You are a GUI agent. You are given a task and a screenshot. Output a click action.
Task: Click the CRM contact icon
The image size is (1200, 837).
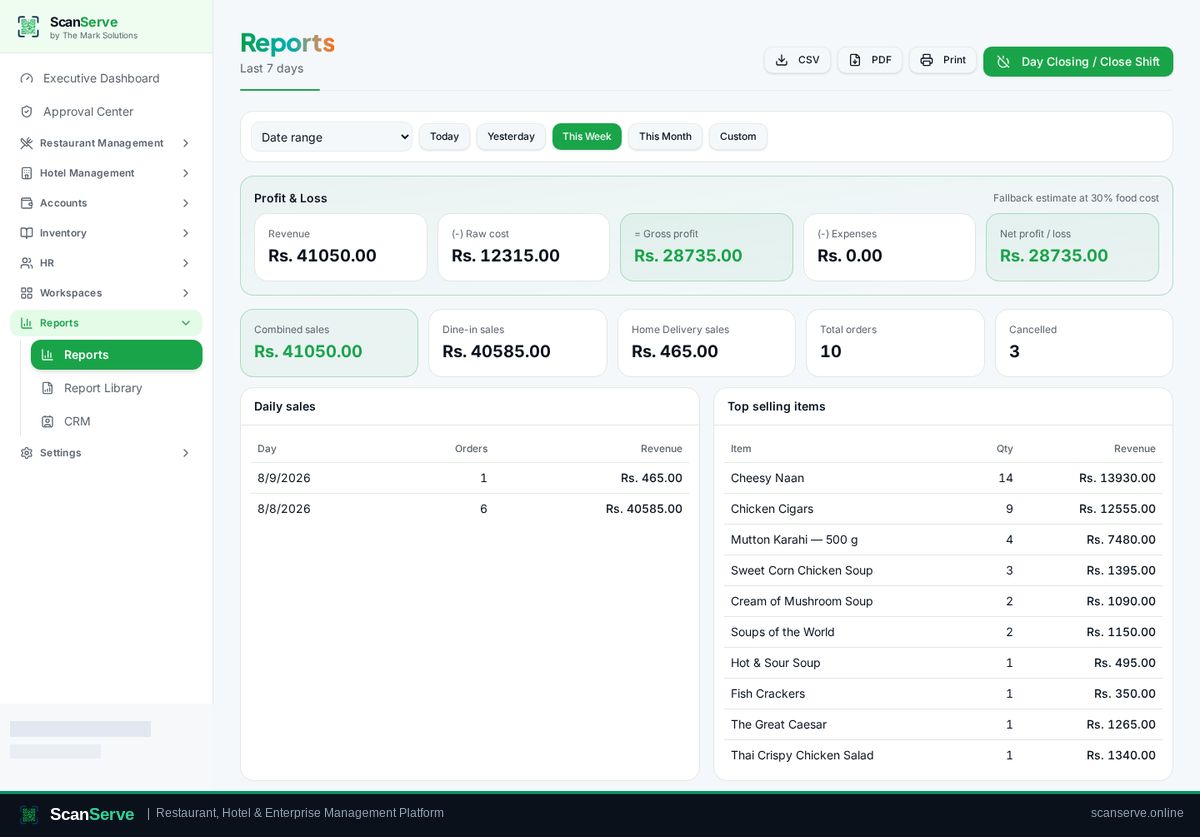(x=47, y=422)
